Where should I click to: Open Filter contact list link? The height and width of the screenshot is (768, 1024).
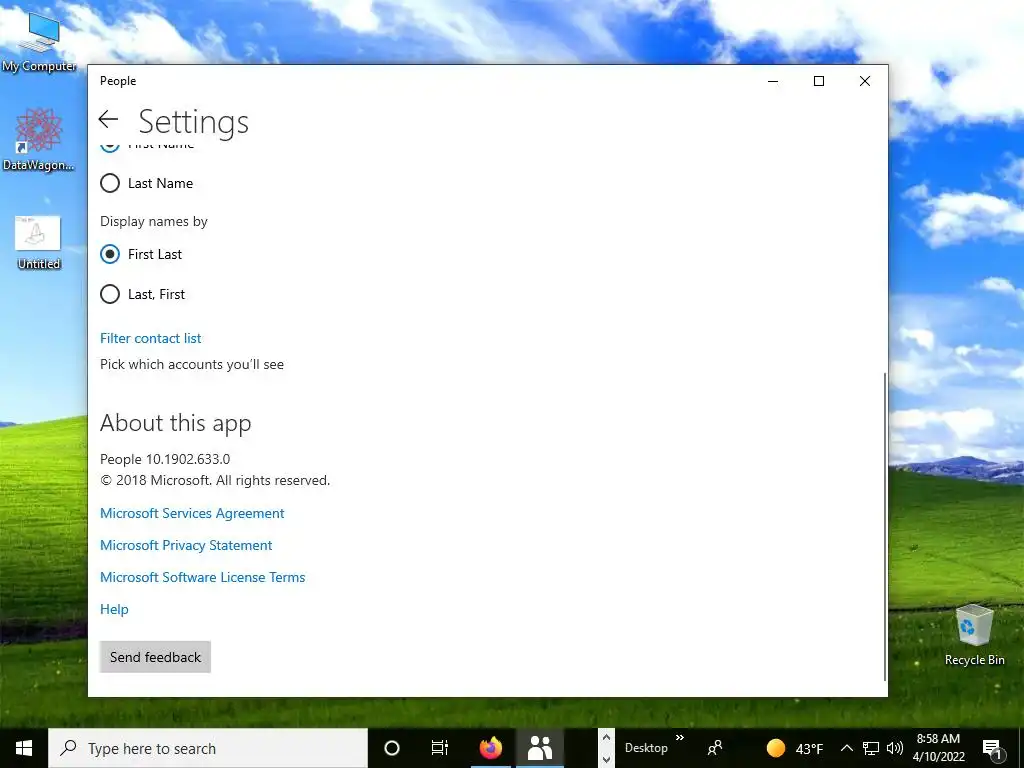tap(150, 338)
